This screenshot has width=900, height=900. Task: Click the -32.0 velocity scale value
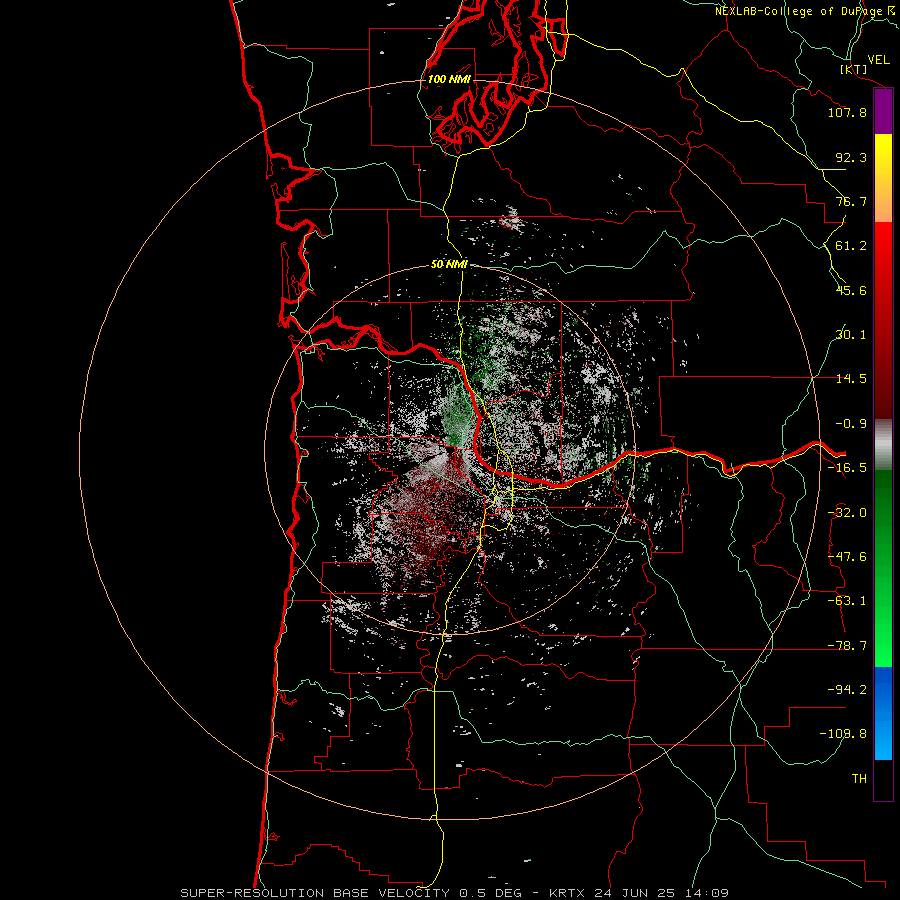(x=847, y=513)
